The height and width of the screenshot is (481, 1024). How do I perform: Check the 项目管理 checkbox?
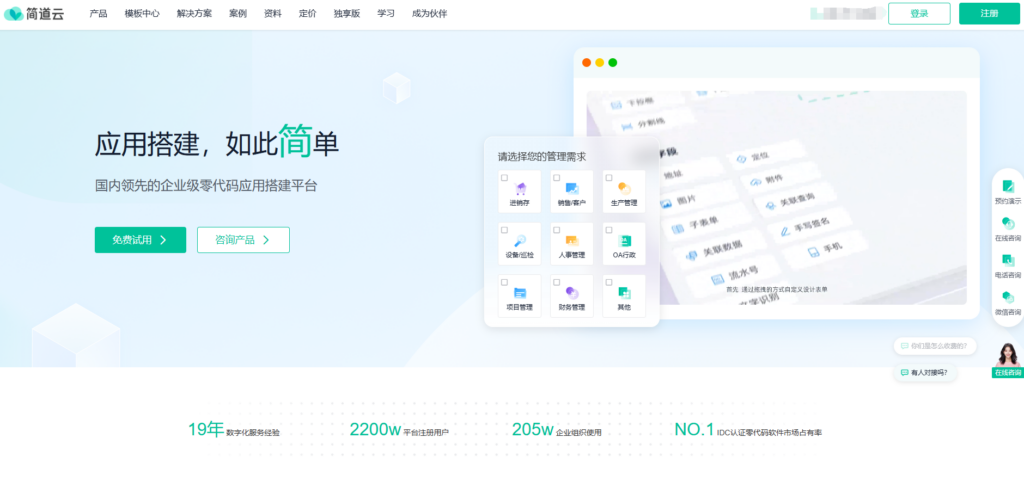[x=505, y=282]
